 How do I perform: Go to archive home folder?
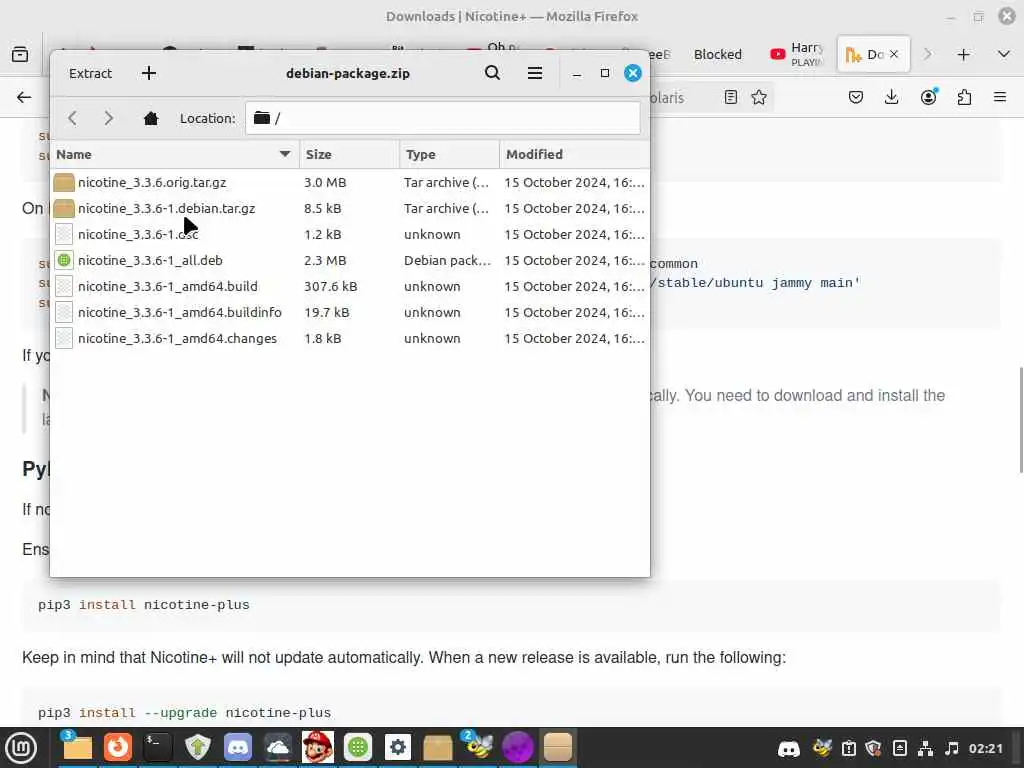pyautogui.click(x=151, y=118)
